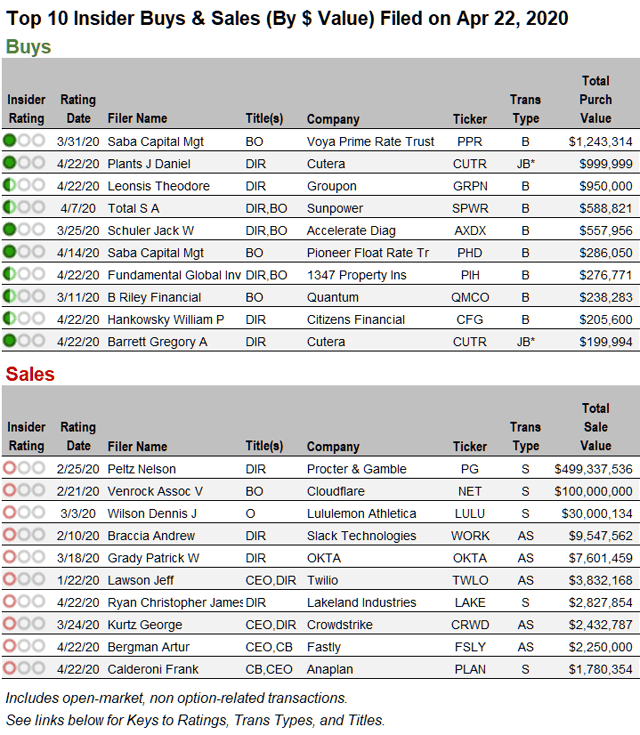
Task: Open the PPR ticker symbol
Action: (x=469, y=142)
